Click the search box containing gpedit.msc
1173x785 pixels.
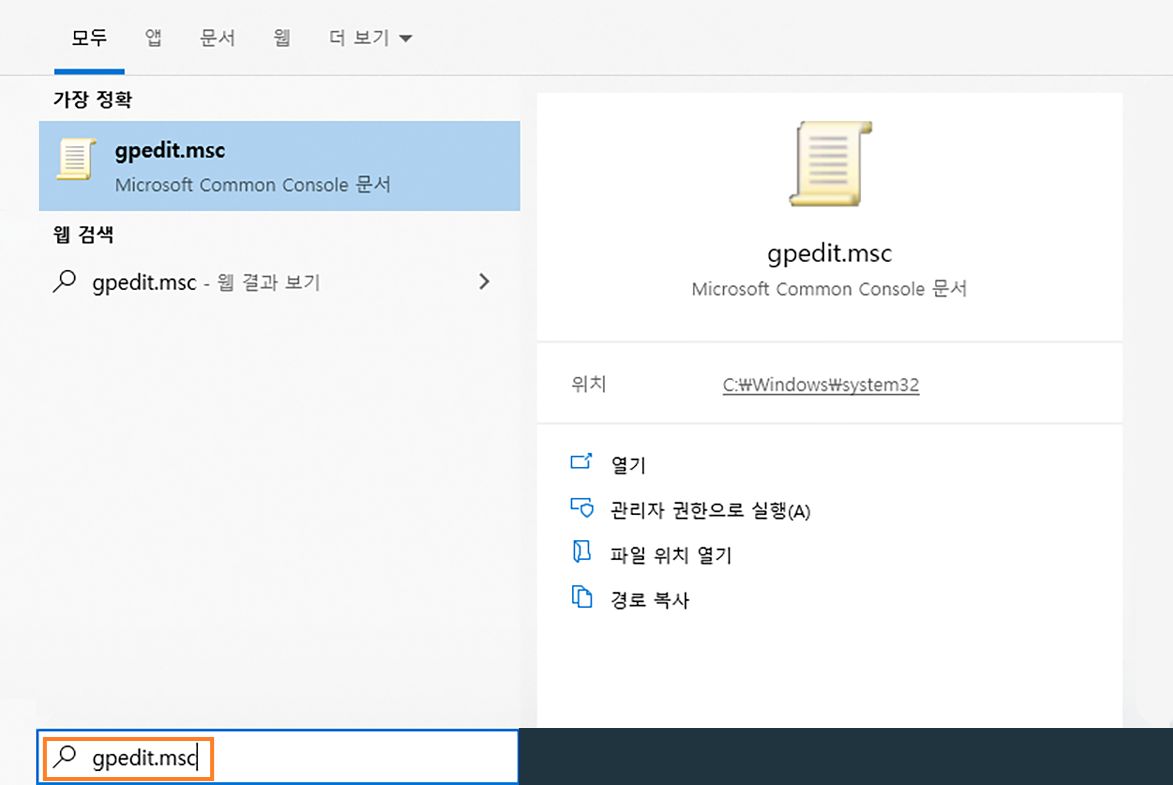(278, 757)
